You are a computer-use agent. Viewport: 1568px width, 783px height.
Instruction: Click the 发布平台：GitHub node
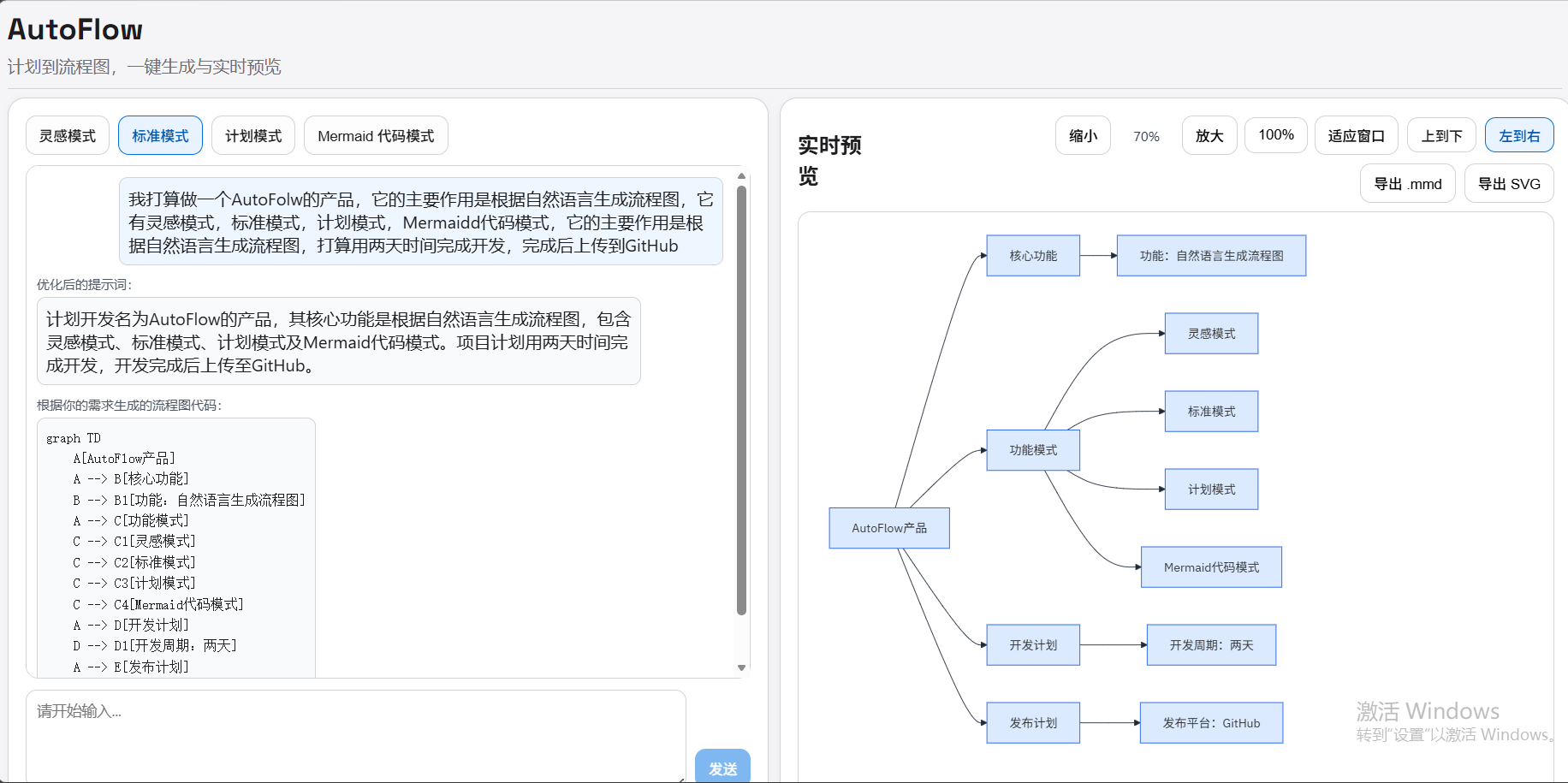(x=1211, y=723)
